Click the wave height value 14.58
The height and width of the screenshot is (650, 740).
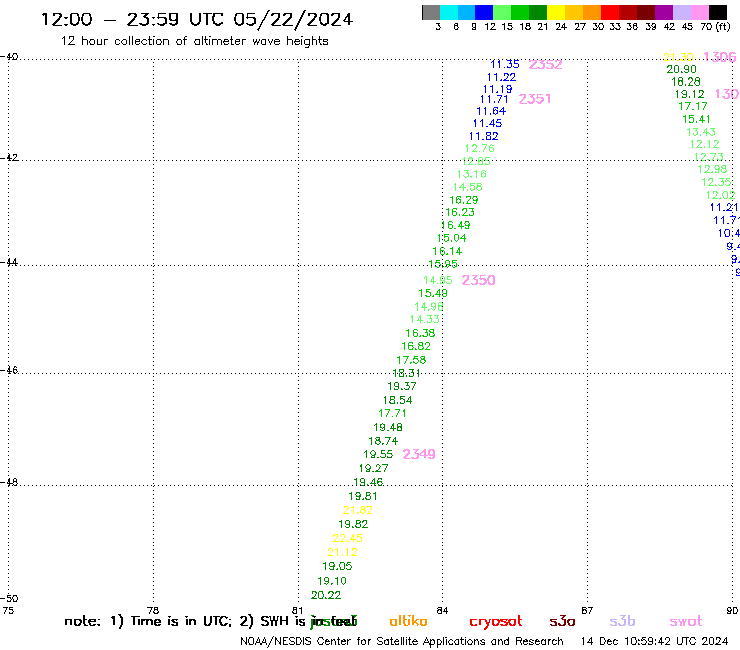[468, 187]
